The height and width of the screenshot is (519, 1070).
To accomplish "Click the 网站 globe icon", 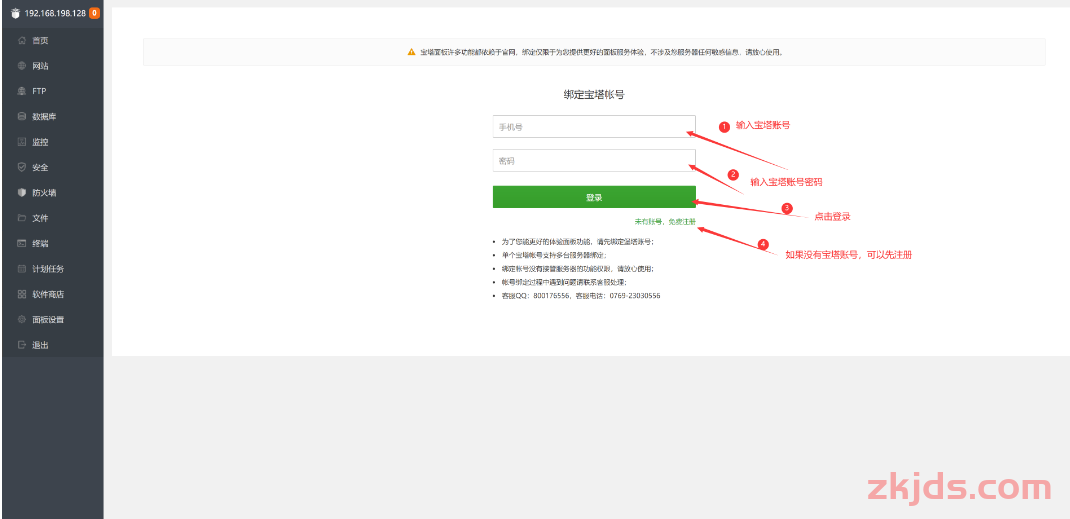I will tap(22, 66).
